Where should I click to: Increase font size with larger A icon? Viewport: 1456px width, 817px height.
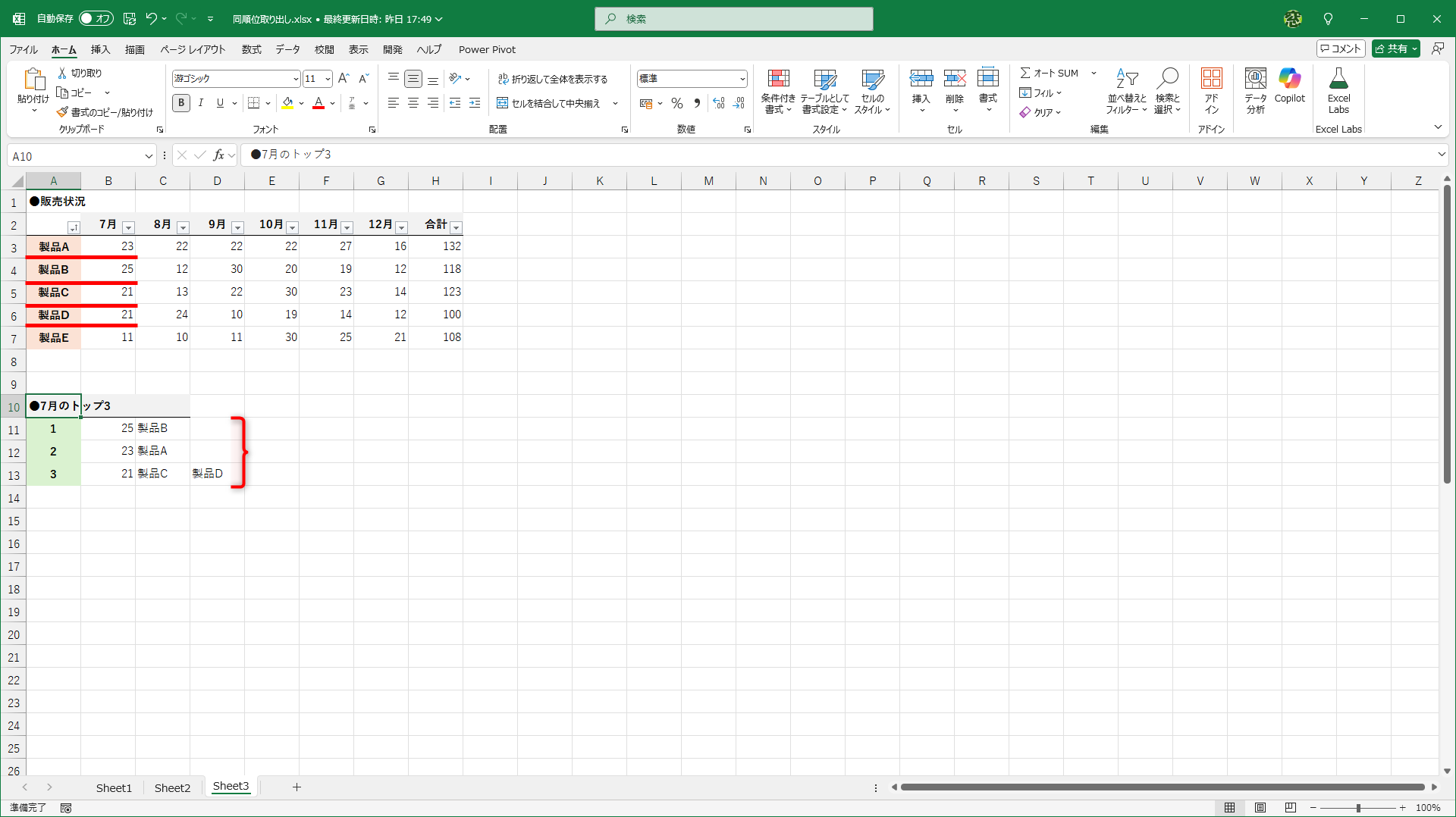click(344, 78)
